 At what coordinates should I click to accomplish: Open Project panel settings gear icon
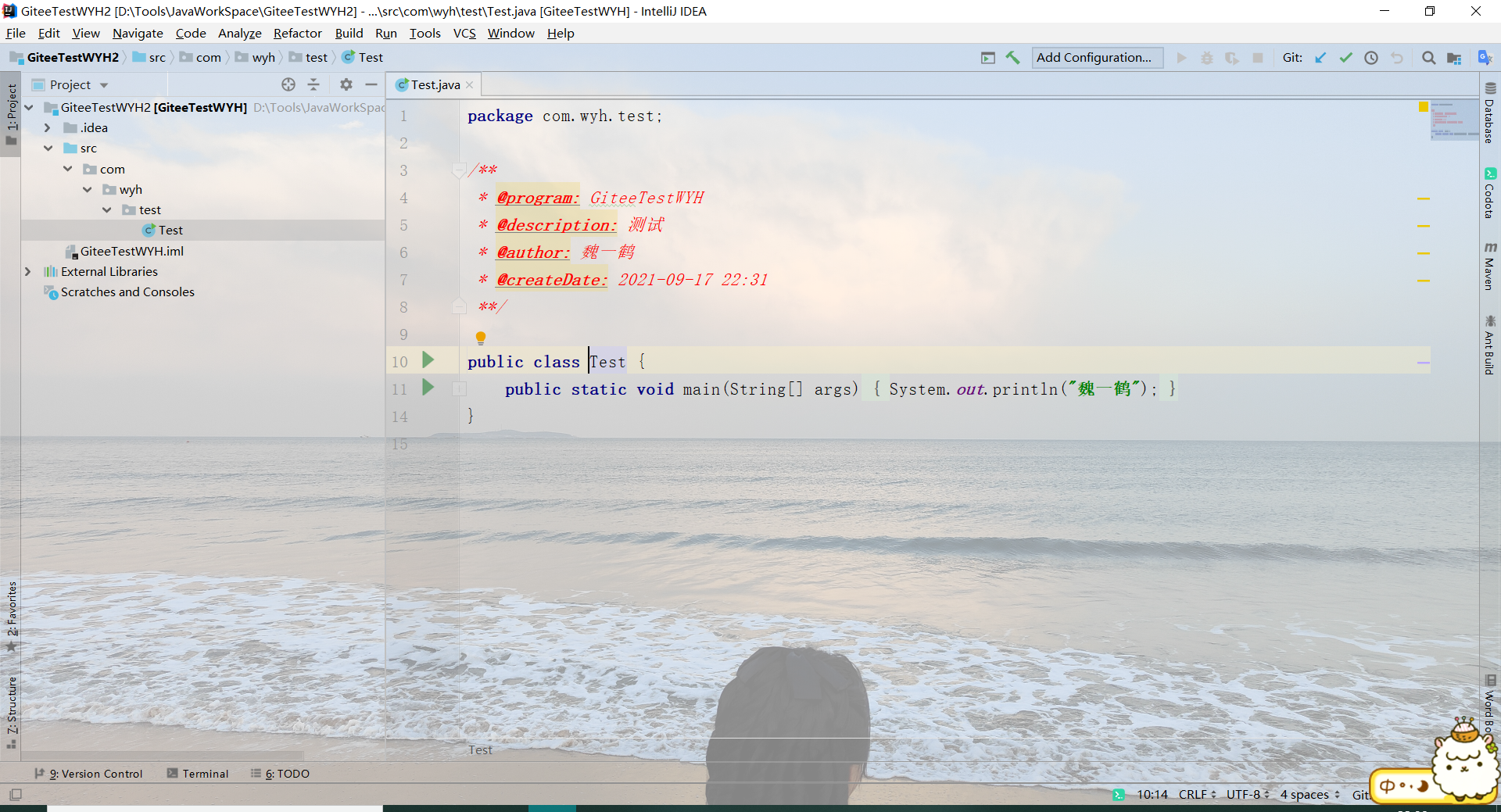(x=346, y=84)
